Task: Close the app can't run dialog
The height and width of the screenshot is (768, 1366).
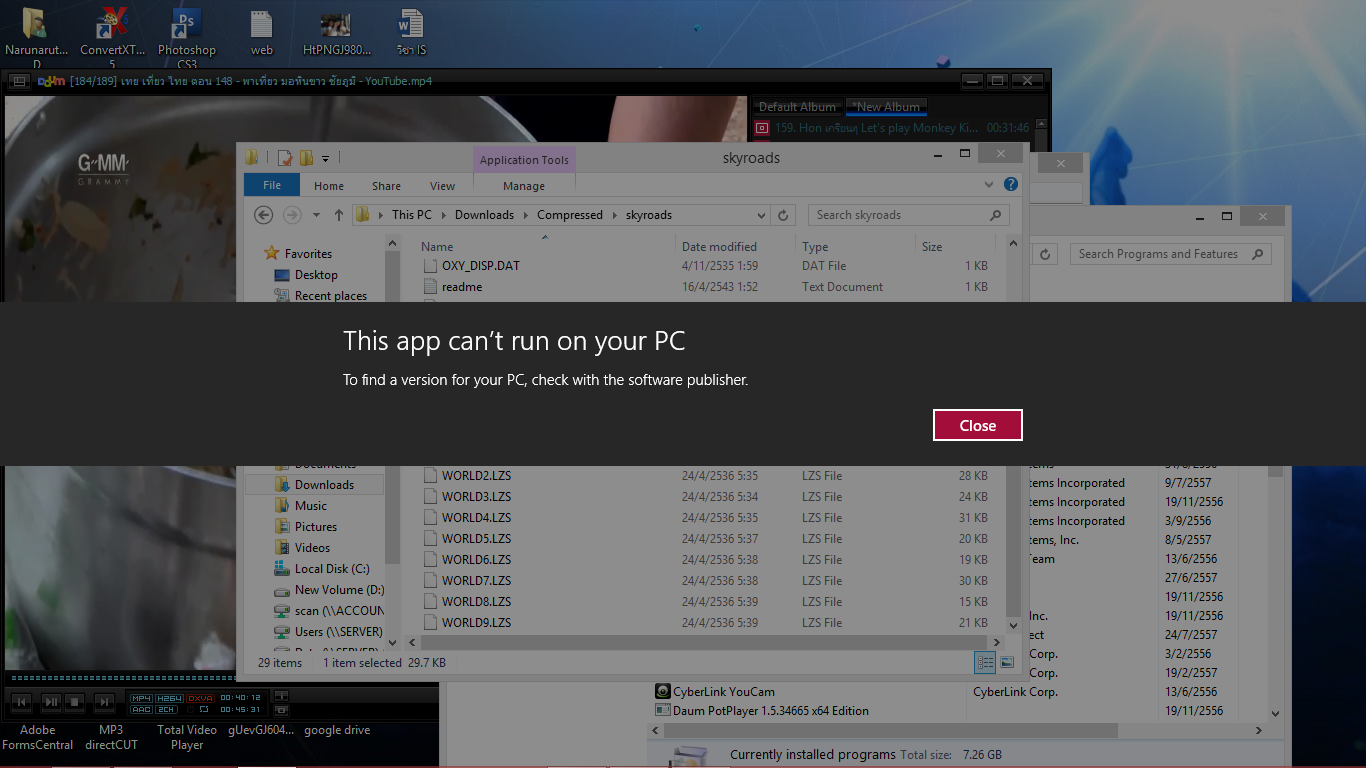Action: tap(977, 425)
